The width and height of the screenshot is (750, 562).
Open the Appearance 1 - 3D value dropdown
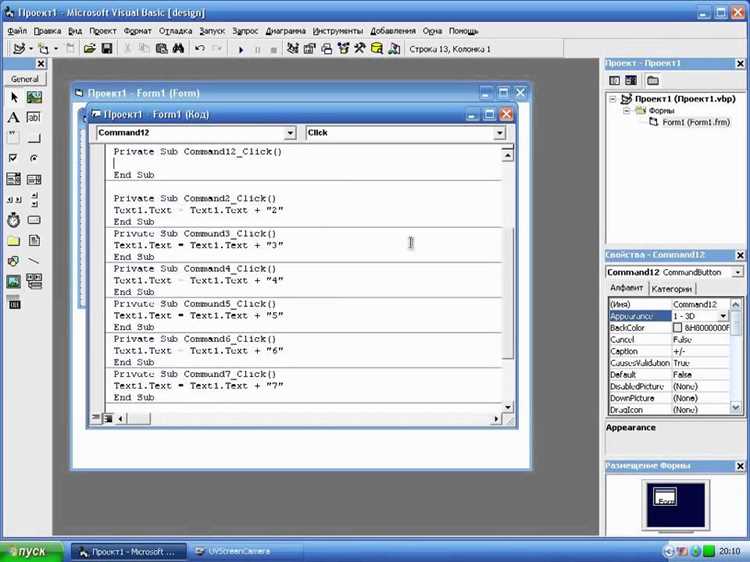723,316
